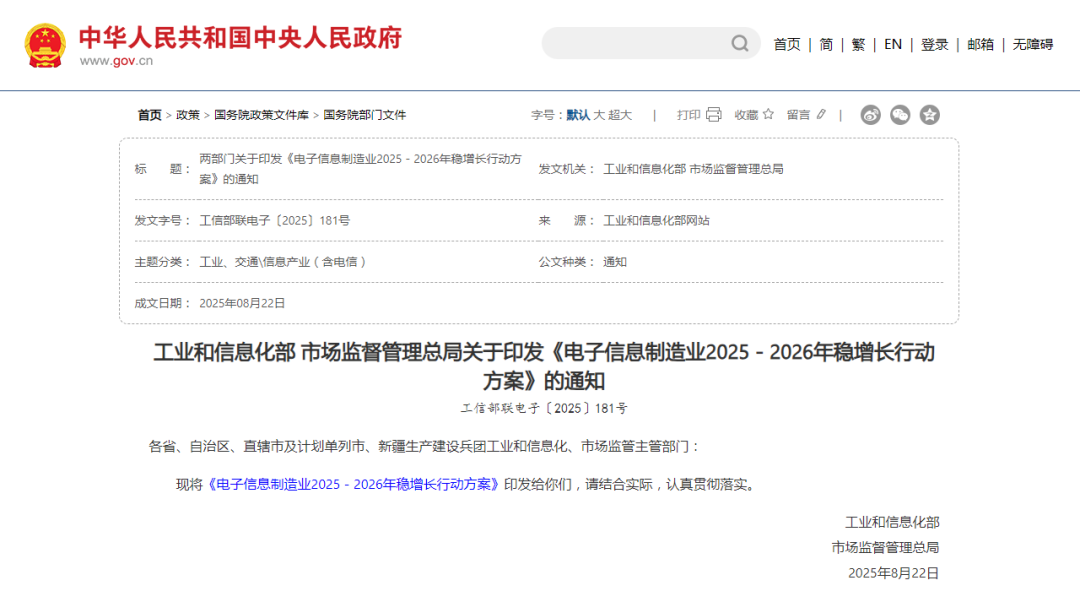
Task: Select 大 font size
Action: pyautogui.click(x=599, y=115)
